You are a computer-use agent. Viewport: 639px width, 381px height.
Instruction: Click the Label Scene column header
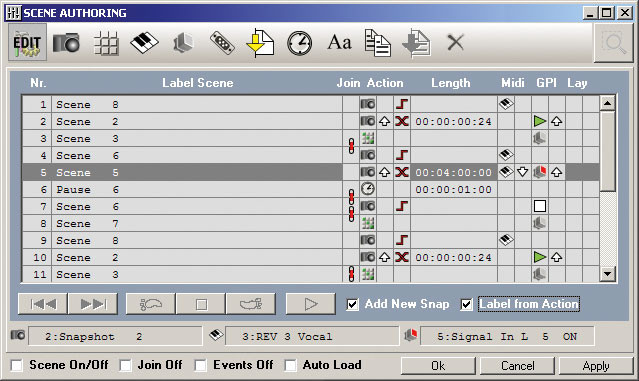[198, 83]
